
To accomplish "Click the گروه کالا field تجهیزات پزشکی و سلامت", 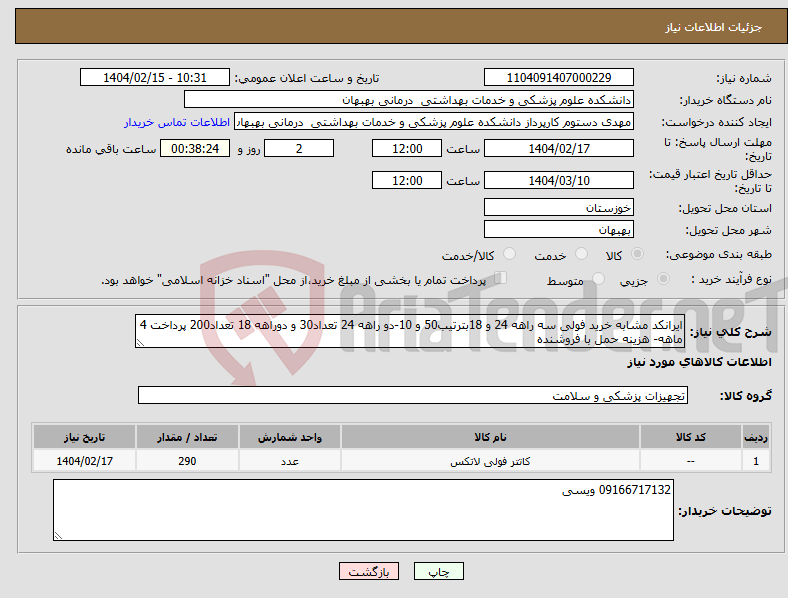I will pyautogui.click(x=413, y=395).
